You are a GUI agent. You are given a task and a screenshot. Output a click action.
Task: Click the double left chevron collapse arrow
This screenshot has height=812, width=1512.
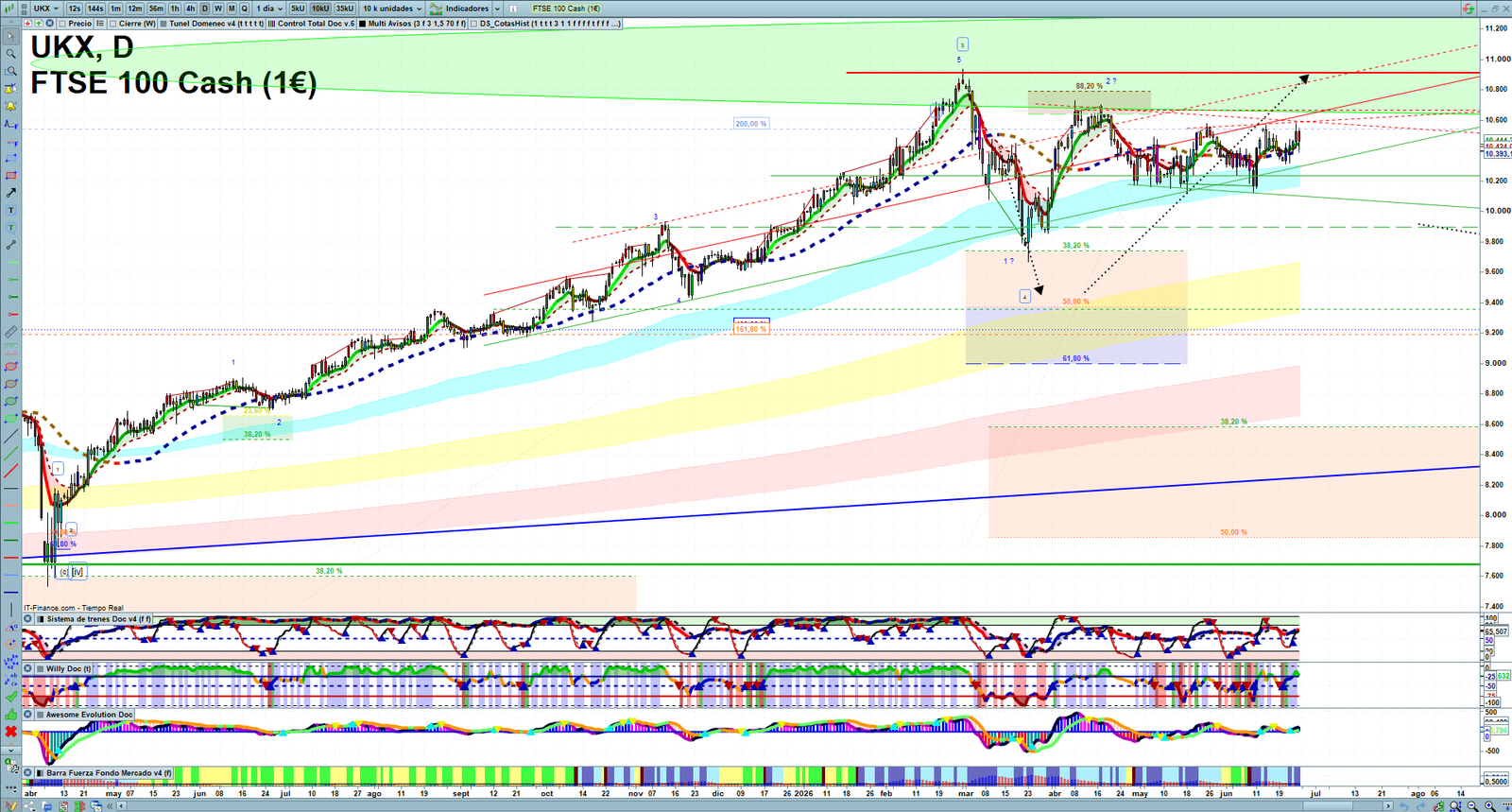click(110, 805)
